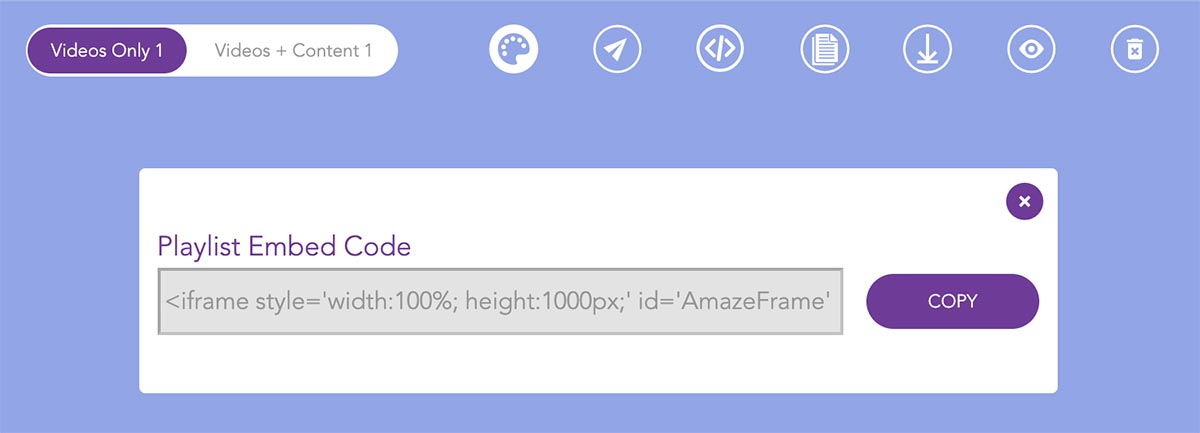Viewport: 1200px width, 433px height.
Task: Click the download arrow icon
Action: 928,48
